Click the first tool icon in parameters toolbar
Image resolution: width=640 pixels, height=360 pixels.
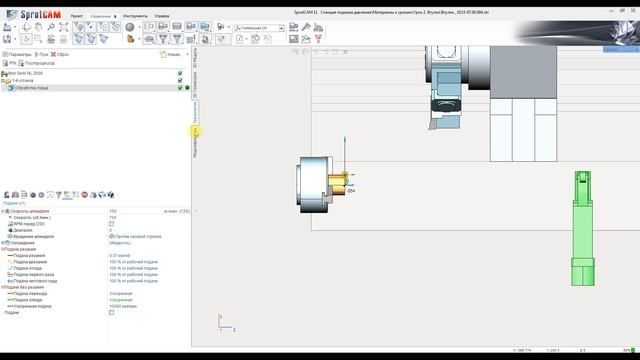pos(7,195)
